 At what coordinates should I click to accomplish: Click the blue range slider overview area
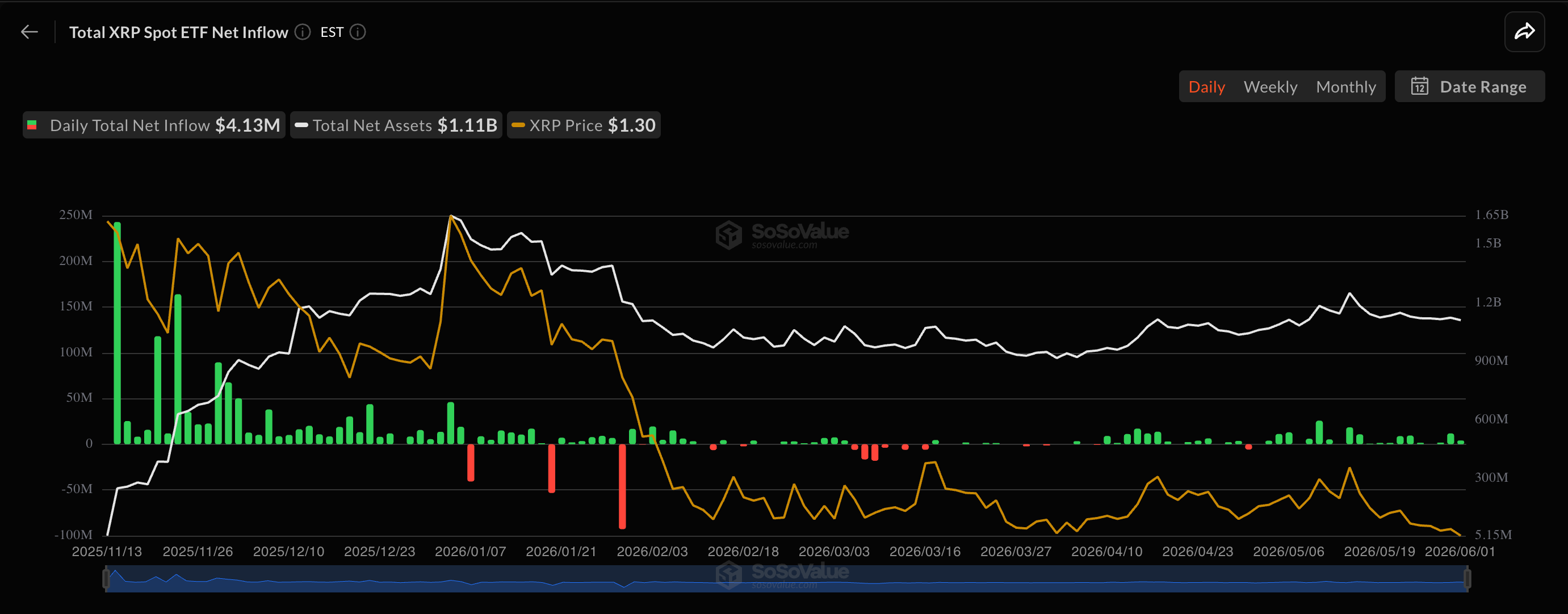(x=786, y=579)
